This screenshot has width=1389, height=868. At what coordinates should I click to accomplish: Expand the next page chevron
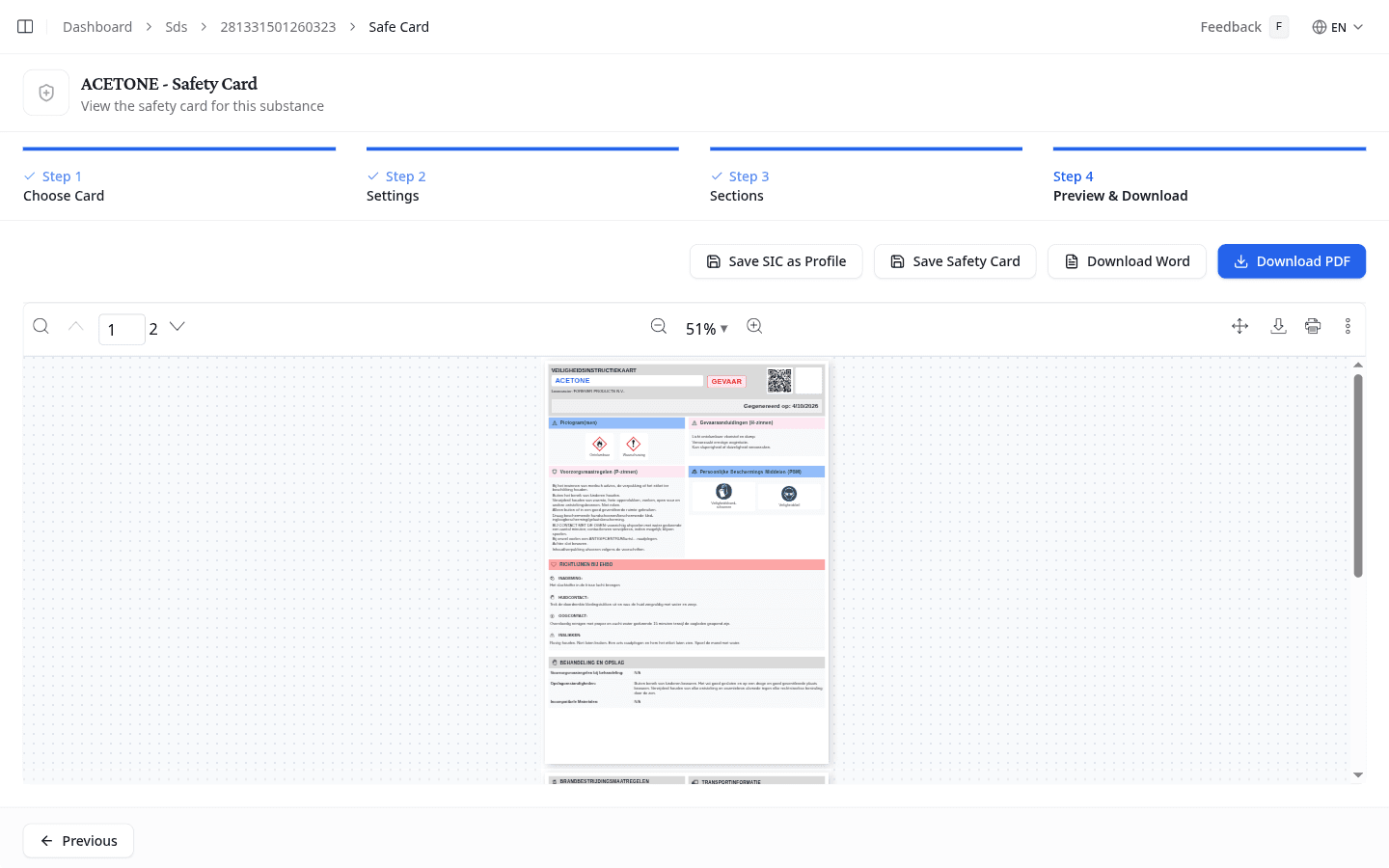pos(177,326)
